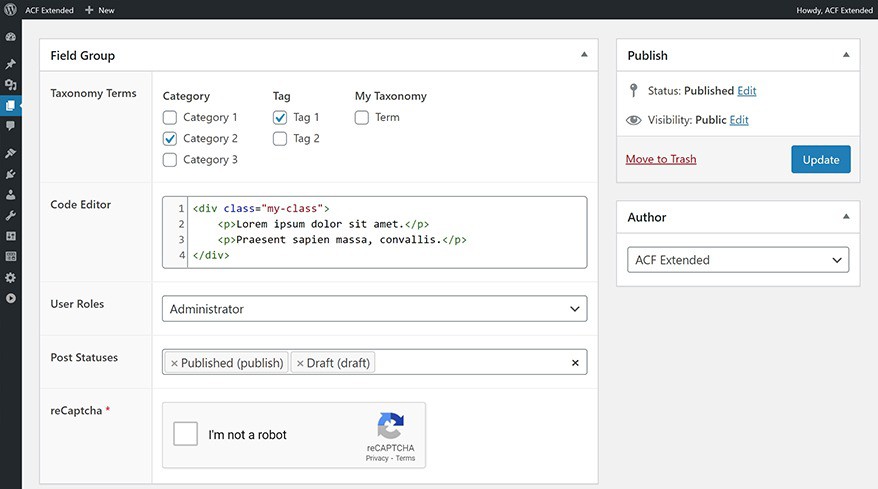
Task: Go to Users via sidebar icon
Action: [x=10, y=194]
